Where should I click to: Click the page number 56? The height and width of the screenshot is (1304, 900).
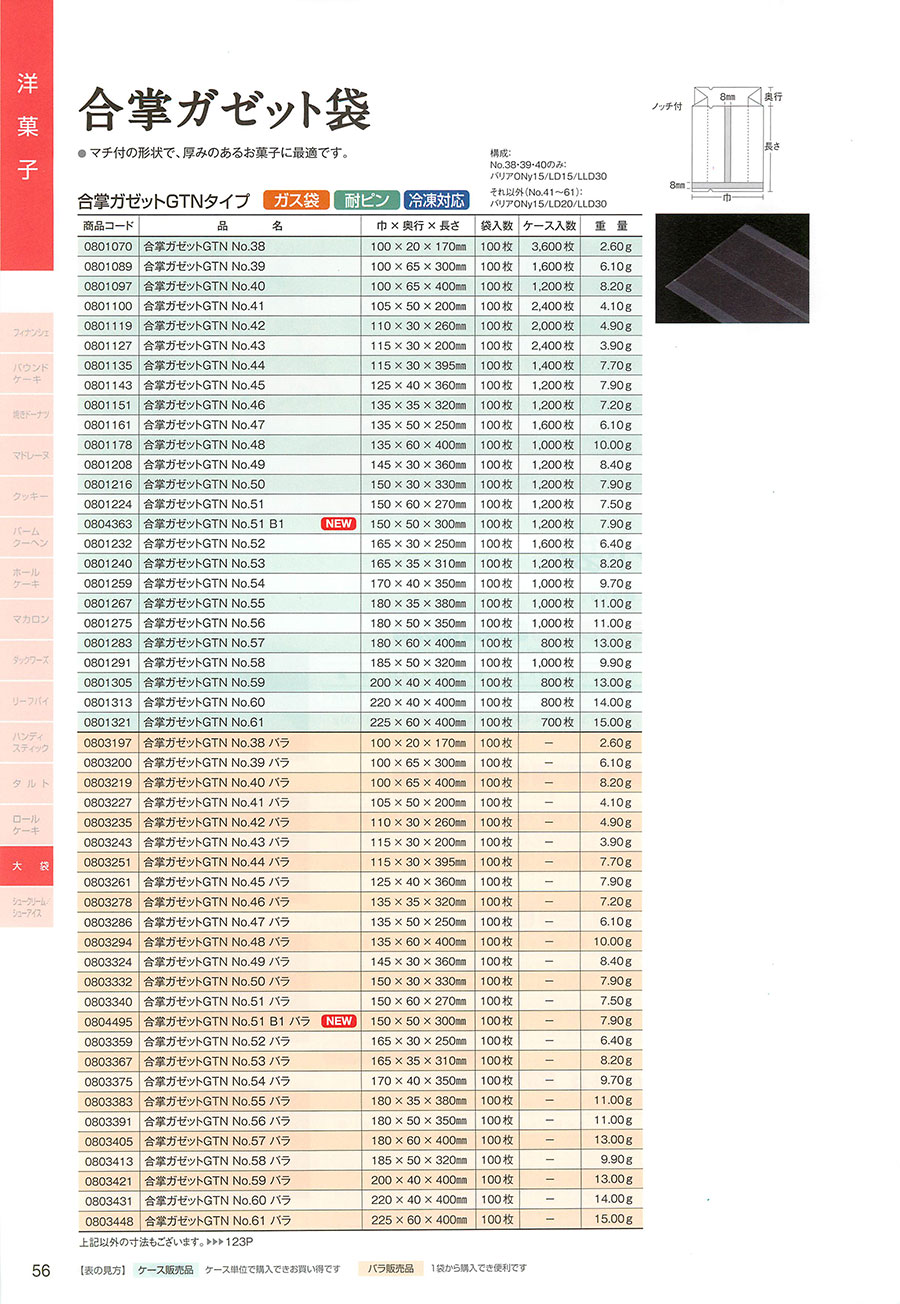tap(41, 1271)
